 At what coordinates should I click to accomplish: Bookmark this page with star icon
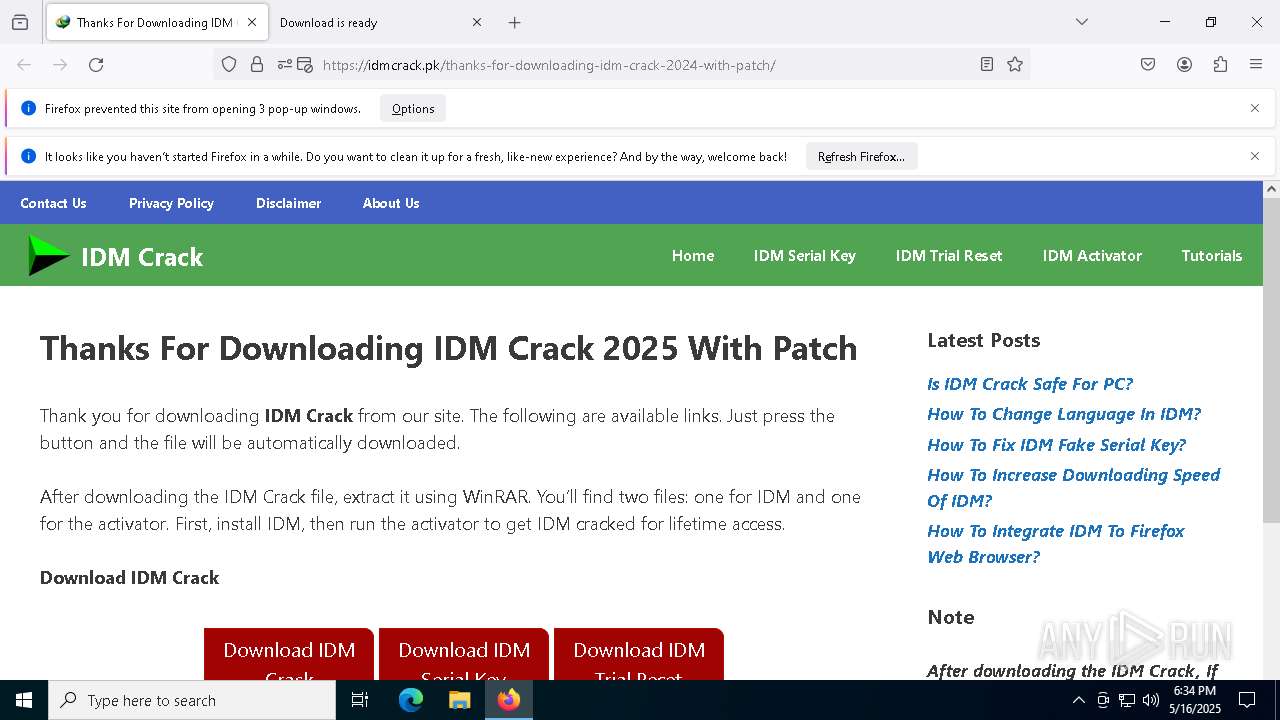(x=1015, y=64)
